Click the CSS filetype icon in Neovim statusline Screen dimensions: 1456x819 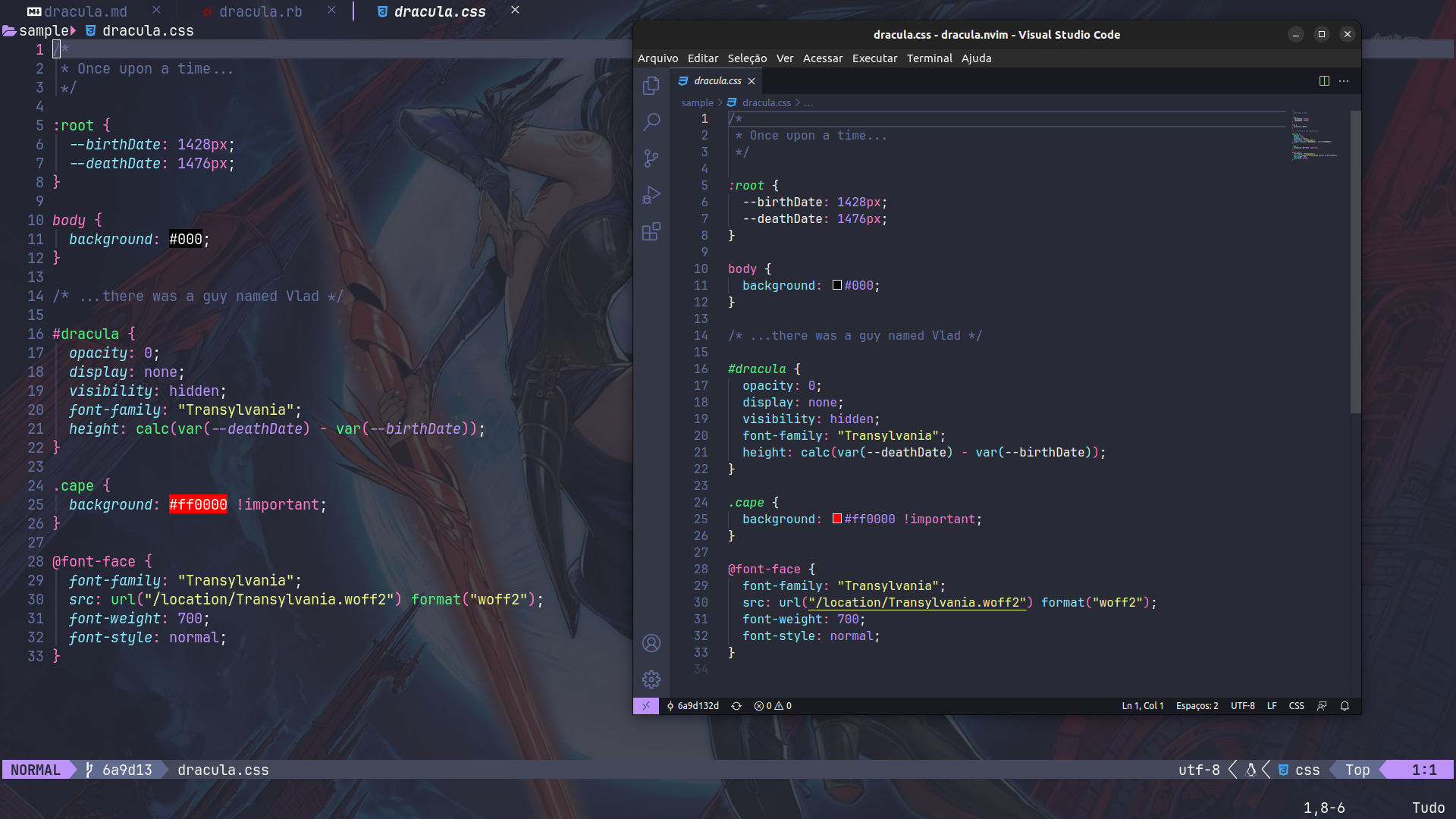pos(1283,770)
